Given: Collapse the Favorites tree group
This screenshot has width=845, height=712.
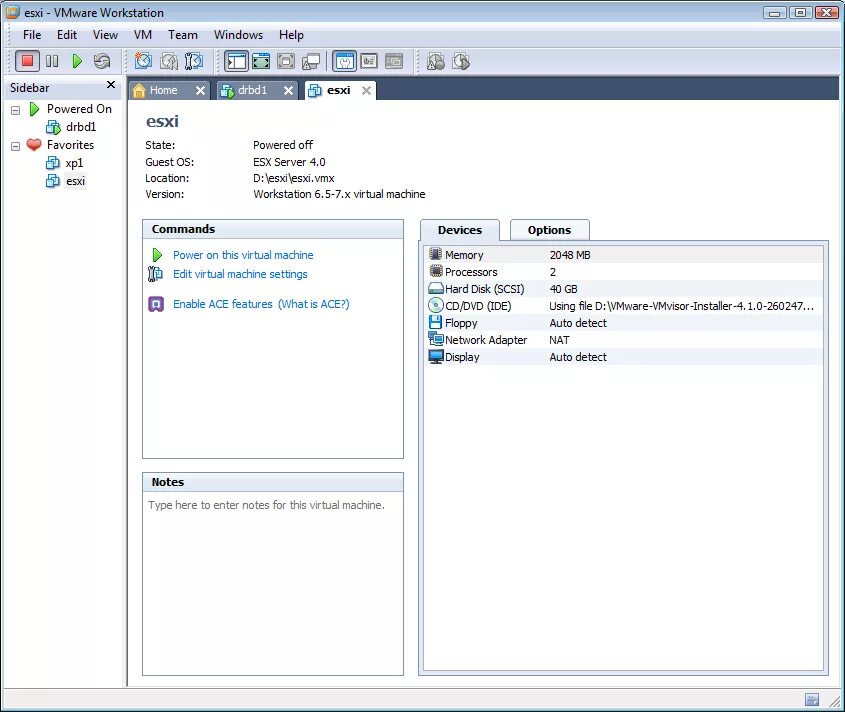Looking at the screenshot, I should 16,146.
